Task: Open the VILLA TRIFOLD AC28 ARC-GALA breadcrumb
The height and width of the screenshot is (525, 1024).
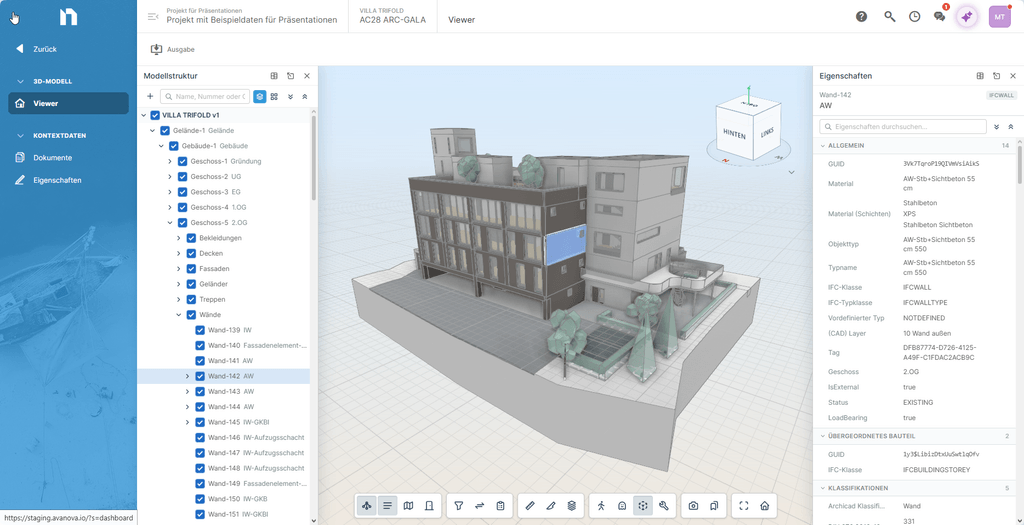Action: pyautogui.click(x=392, y=16)
